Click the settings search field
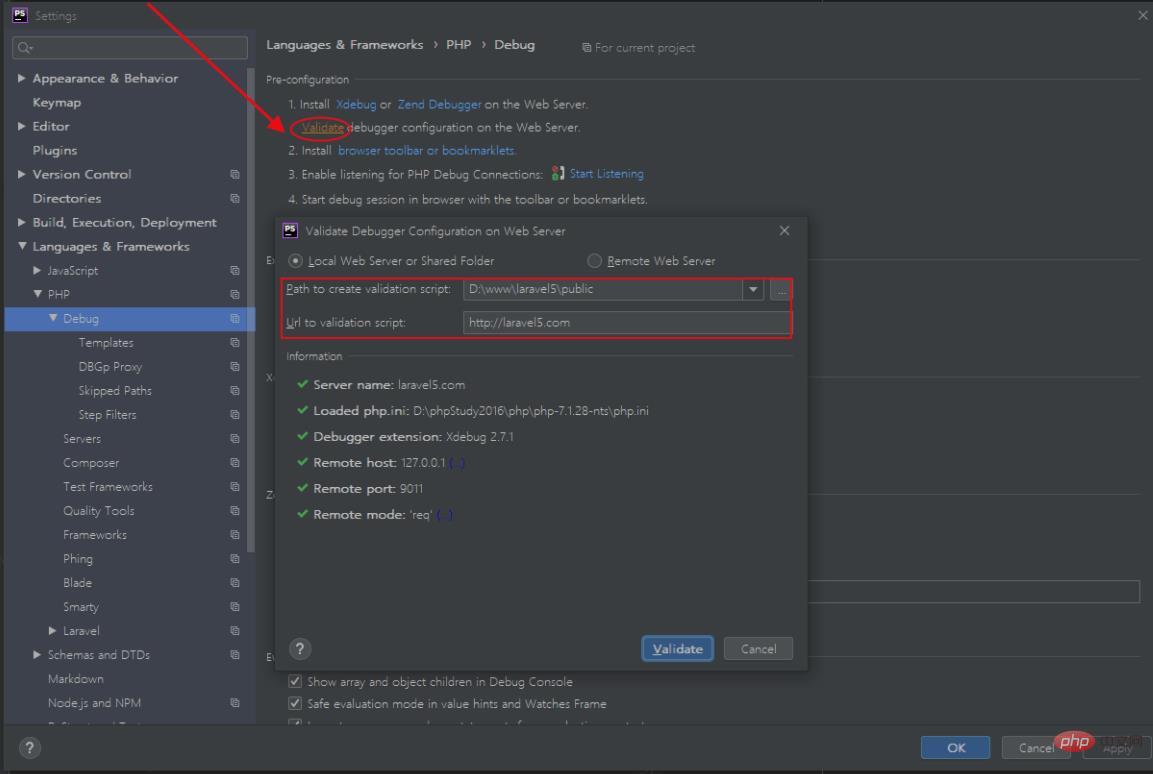 coord(130,48)
